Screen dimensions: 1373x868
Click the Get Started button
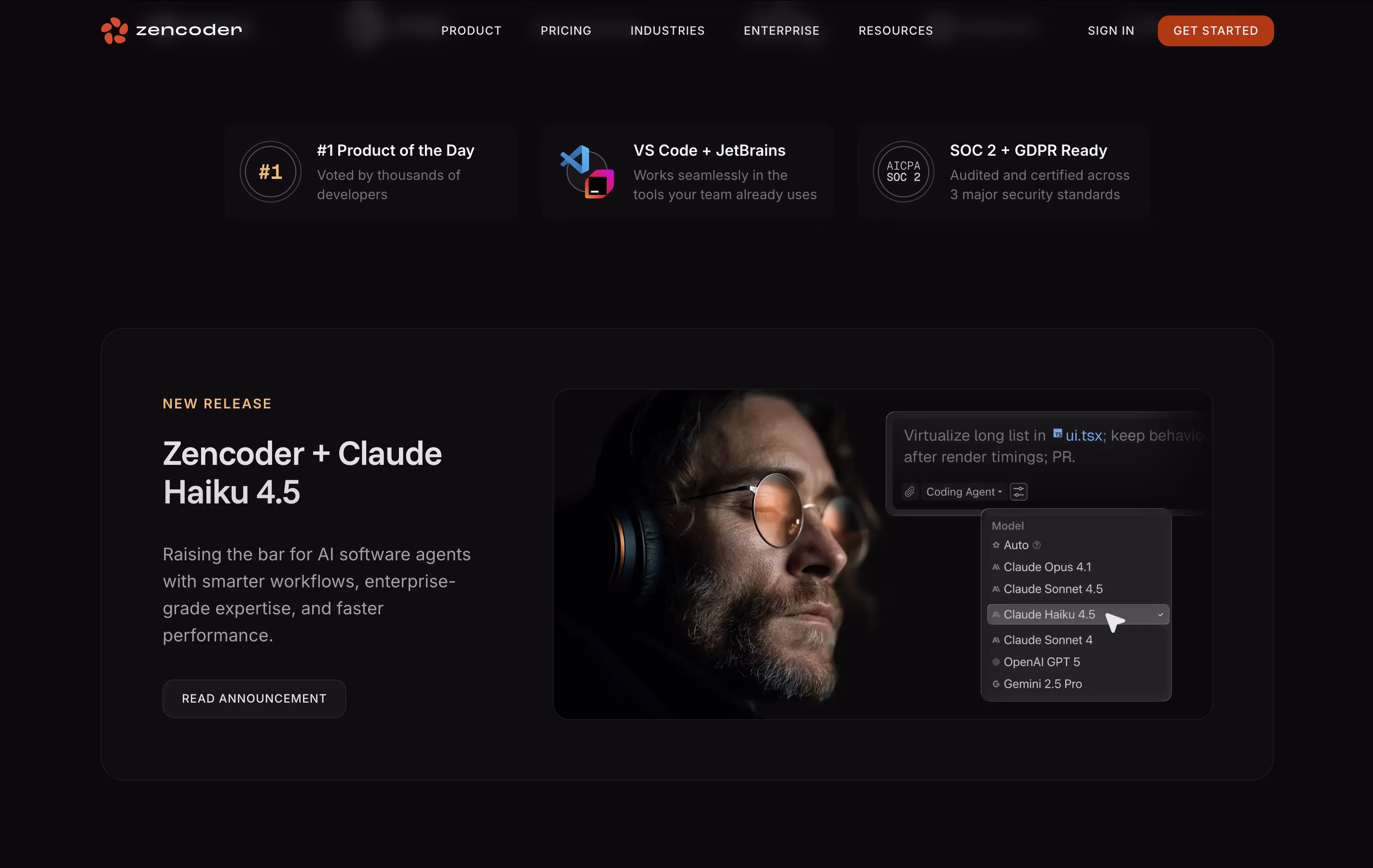tap(1215, 31)
